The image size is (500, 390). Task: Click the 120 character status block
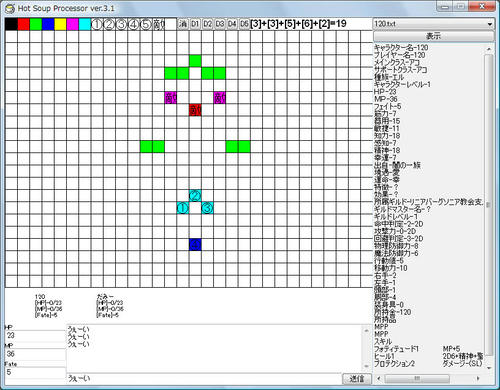(48, 306)
